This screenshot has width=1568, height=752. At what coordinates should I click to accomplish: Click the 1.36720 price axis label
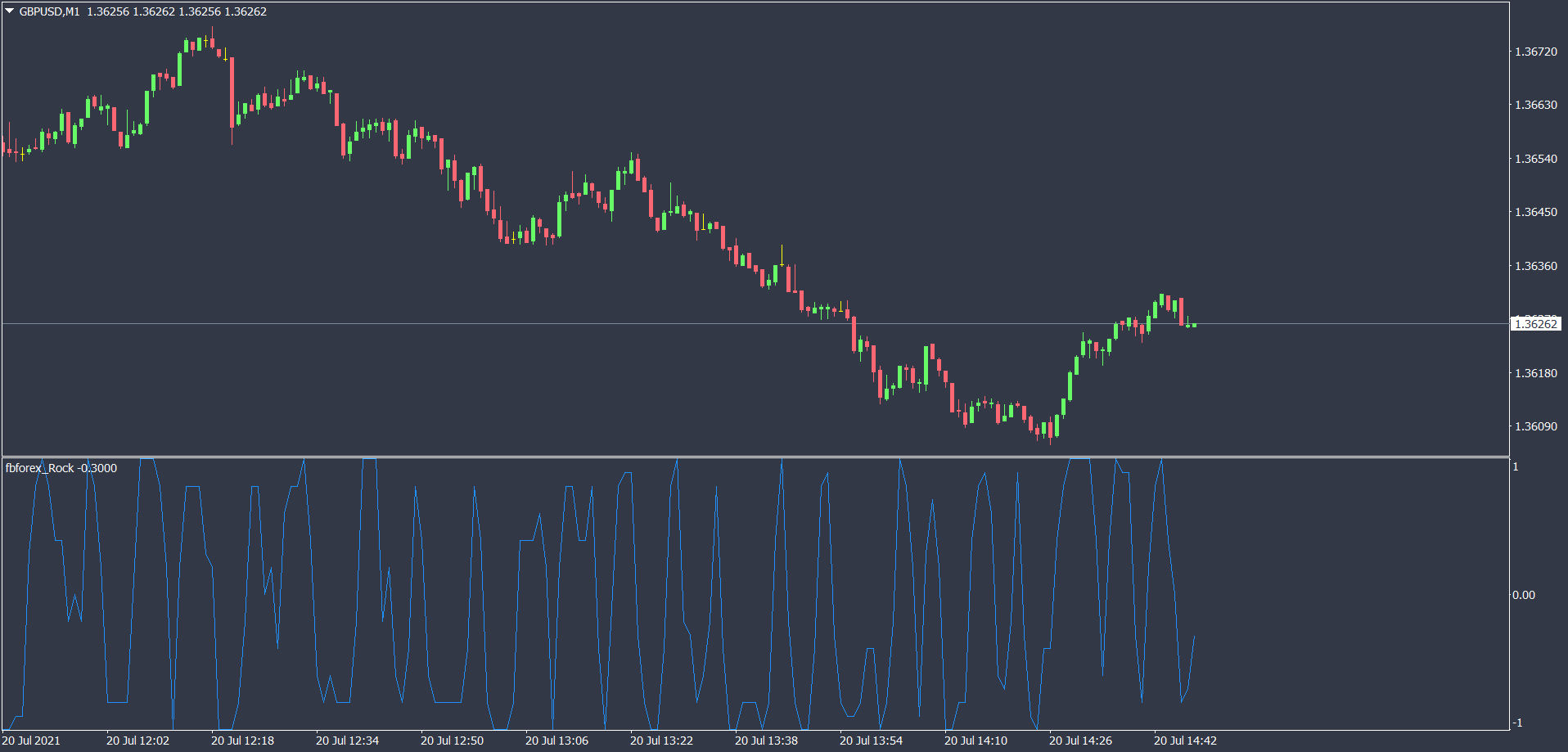[x=1535, y=52]
